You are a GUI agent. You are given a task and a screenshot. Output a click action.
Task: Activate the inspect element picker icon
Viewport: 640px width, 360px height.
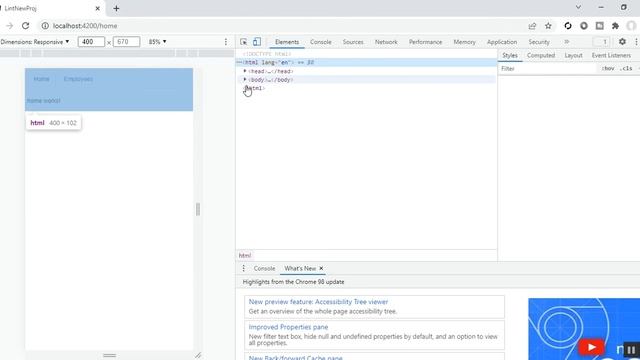[x=244, y=42]
